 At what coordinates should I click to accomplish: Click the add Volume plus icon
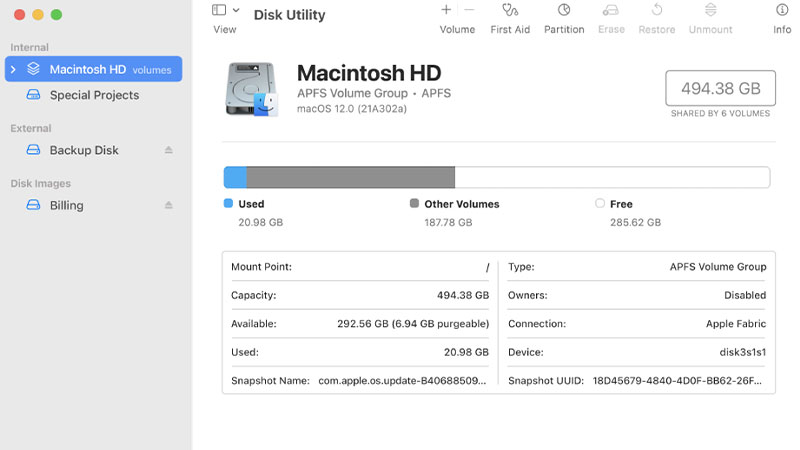(x=446, y=10)
